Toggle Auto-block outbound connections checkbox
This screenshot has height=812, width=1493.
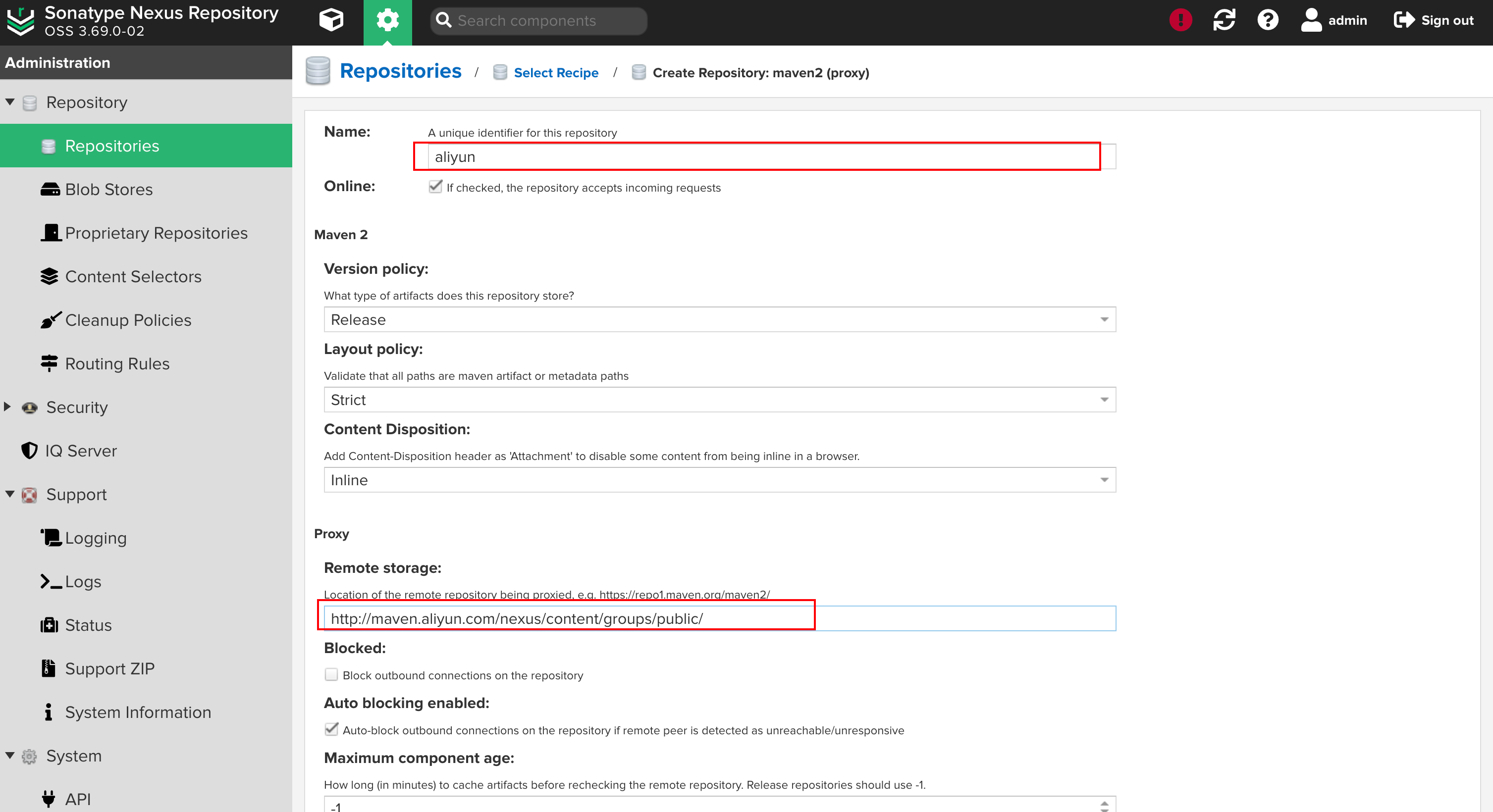tap(331, 729)
